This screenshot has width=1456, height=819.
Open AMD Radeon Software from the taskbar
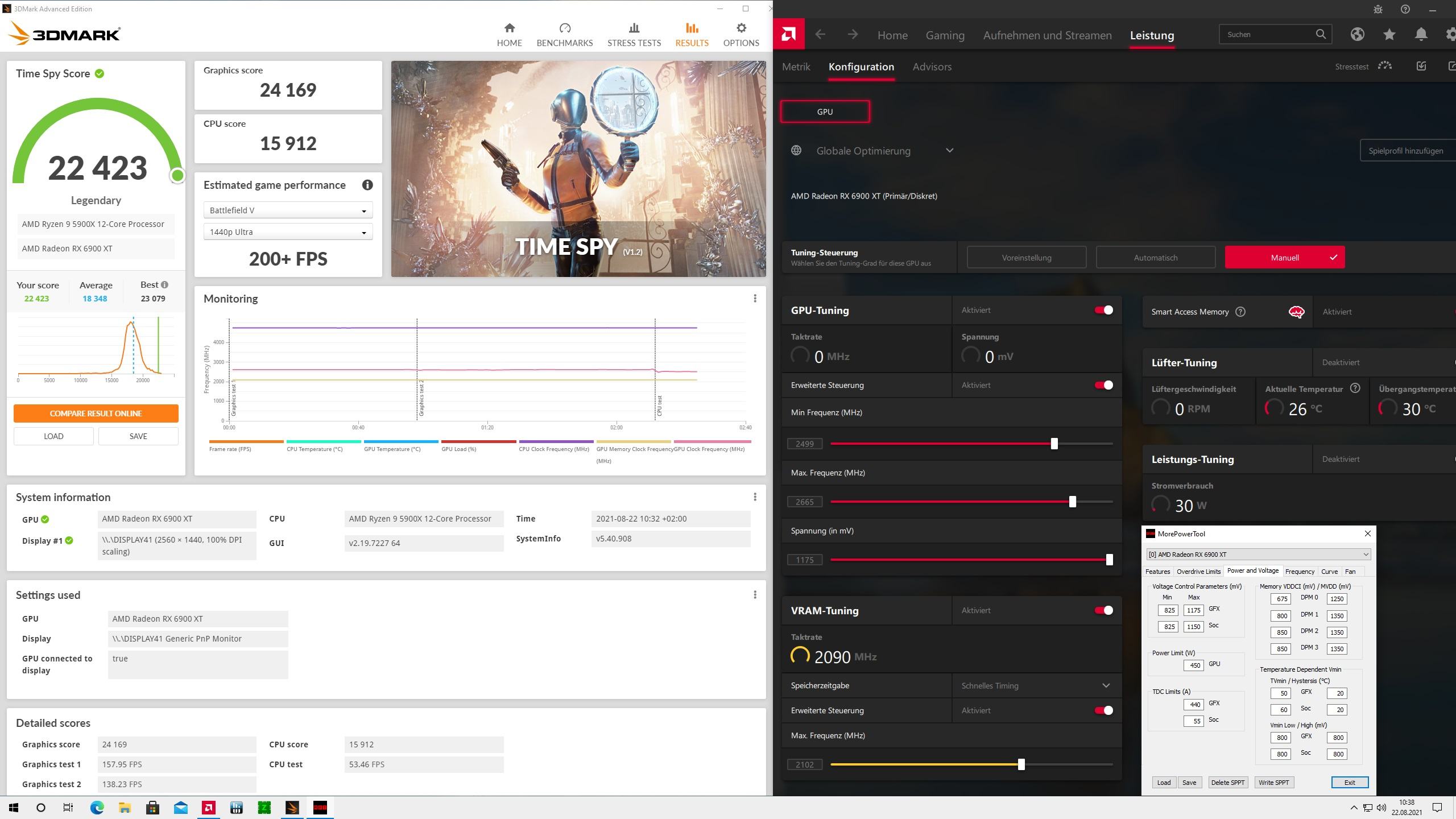(209, 807)
